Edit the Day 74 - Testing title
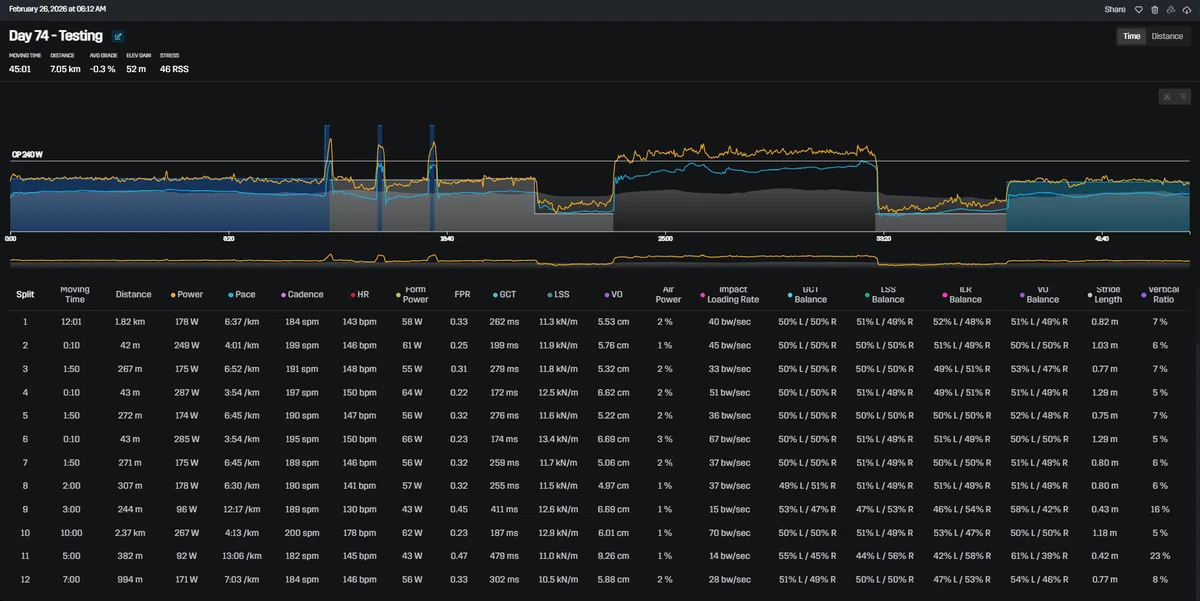The height and width of the screenshot is (601, 1200). click(118, 36)
